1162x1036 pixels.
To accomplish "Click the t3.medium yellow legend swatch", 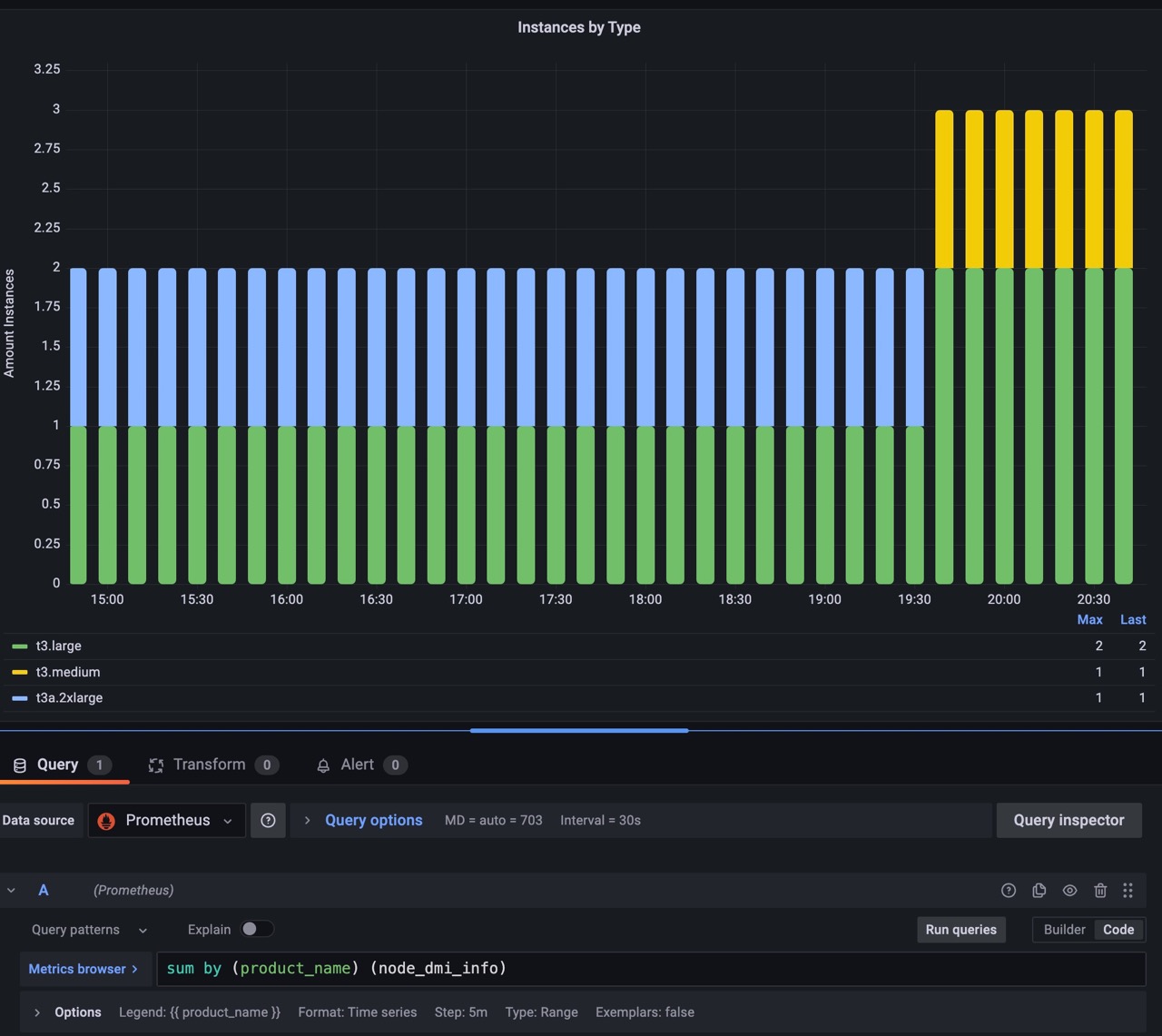I will coord(19,672).
